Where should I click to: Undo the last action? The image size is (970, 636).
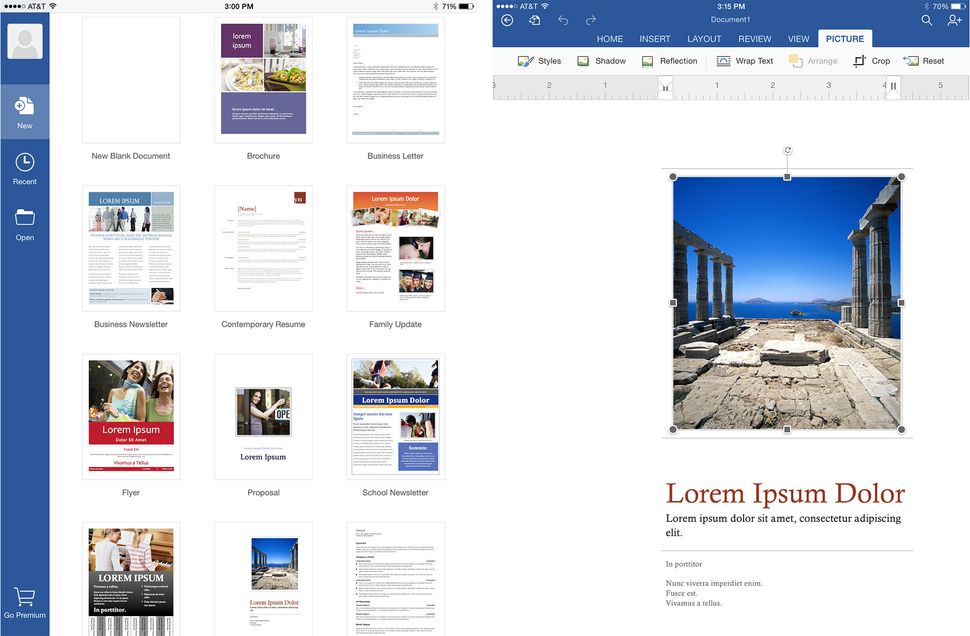562,18
